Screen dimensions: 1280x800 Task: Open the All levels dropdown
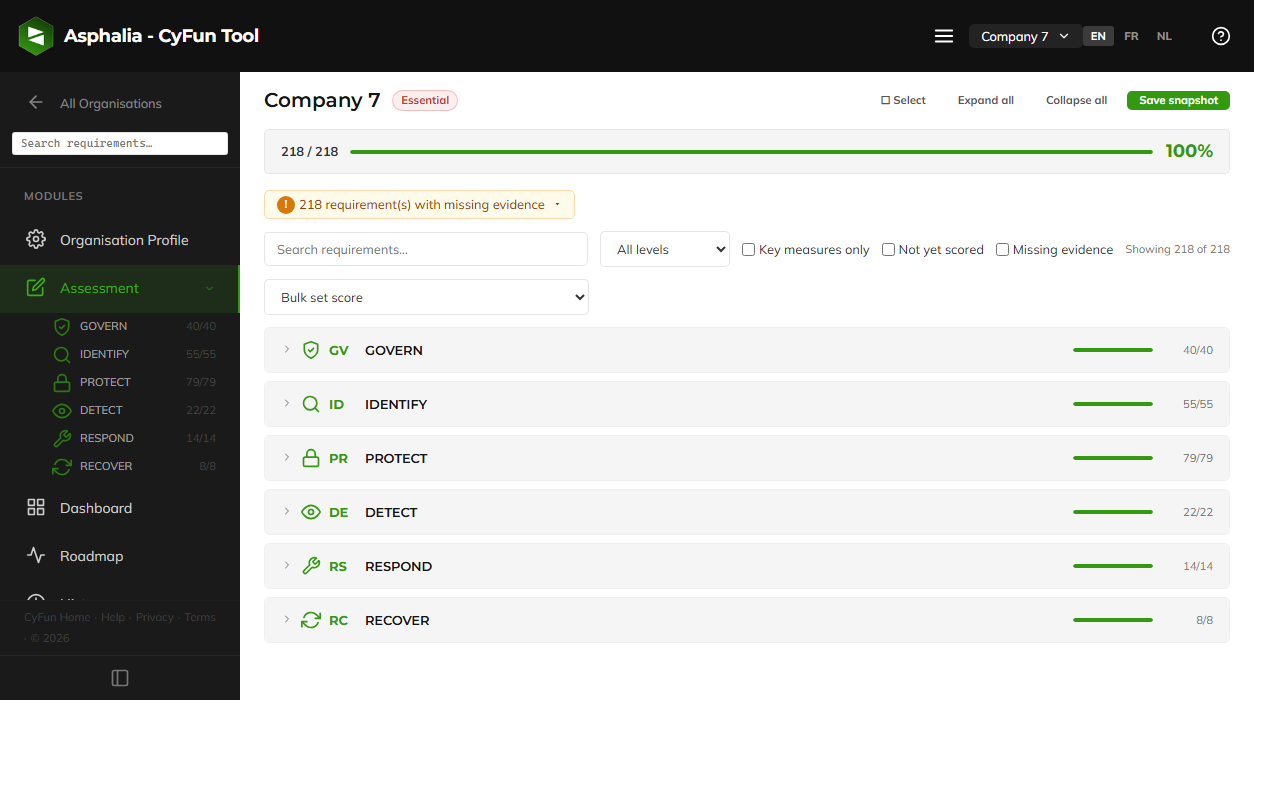click(664, 249)
